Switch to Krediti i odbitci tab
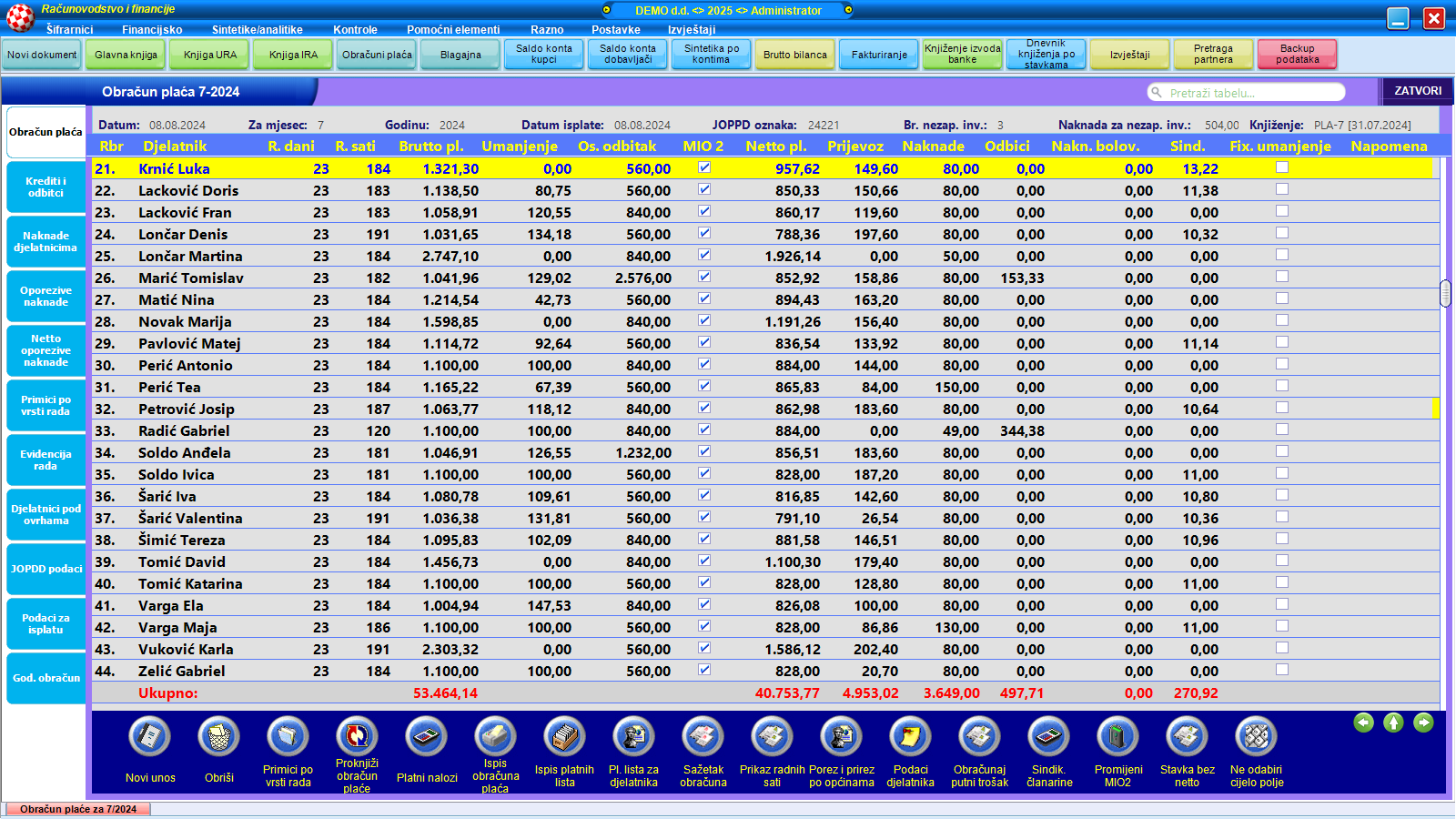 pos(45,187)
